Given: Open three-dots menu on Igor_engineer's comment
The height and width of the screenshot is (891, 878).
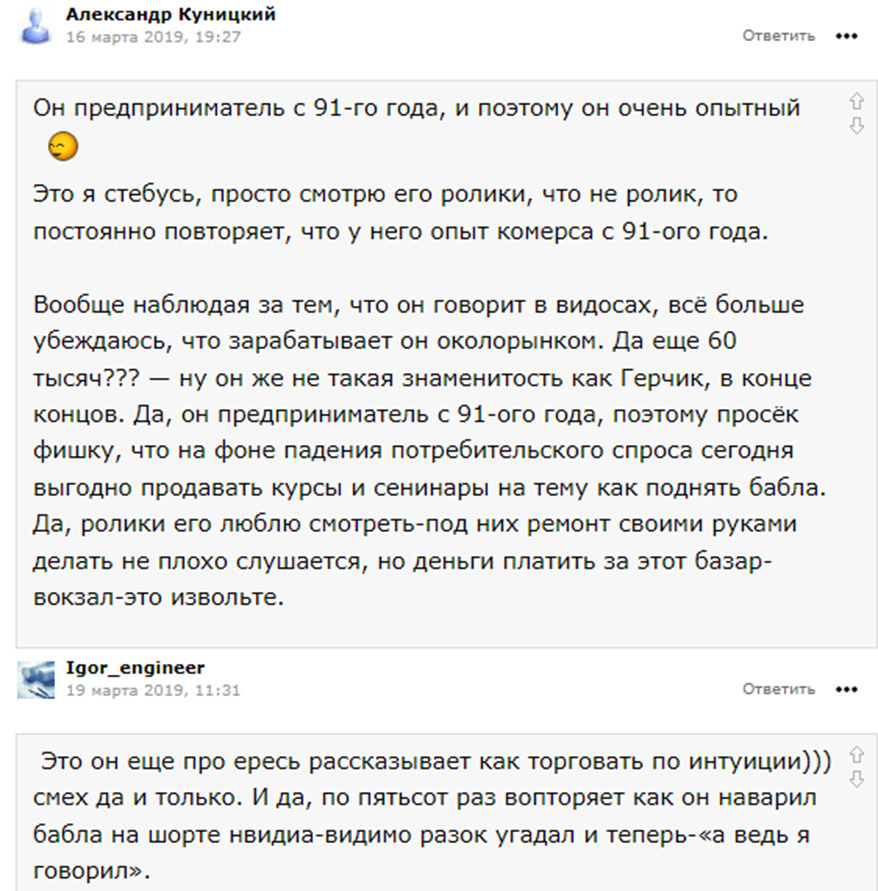Looking at the screenshot, I should pos(846,690).
